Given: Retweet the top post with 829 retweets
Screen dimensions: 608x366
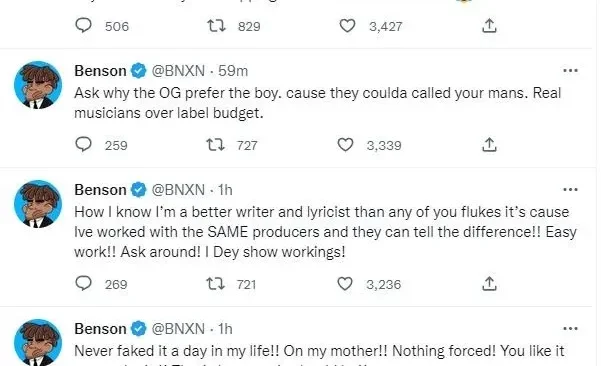Looking at the screenshot, I should 216,26.
